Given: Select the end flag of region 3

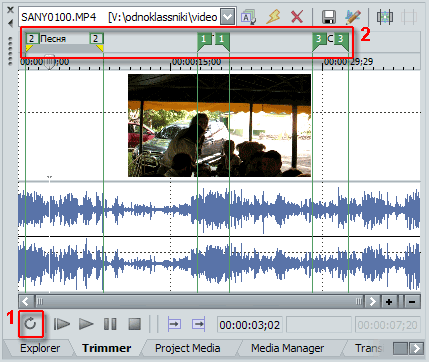Looking at the screenshot, I should pos(341,39).
